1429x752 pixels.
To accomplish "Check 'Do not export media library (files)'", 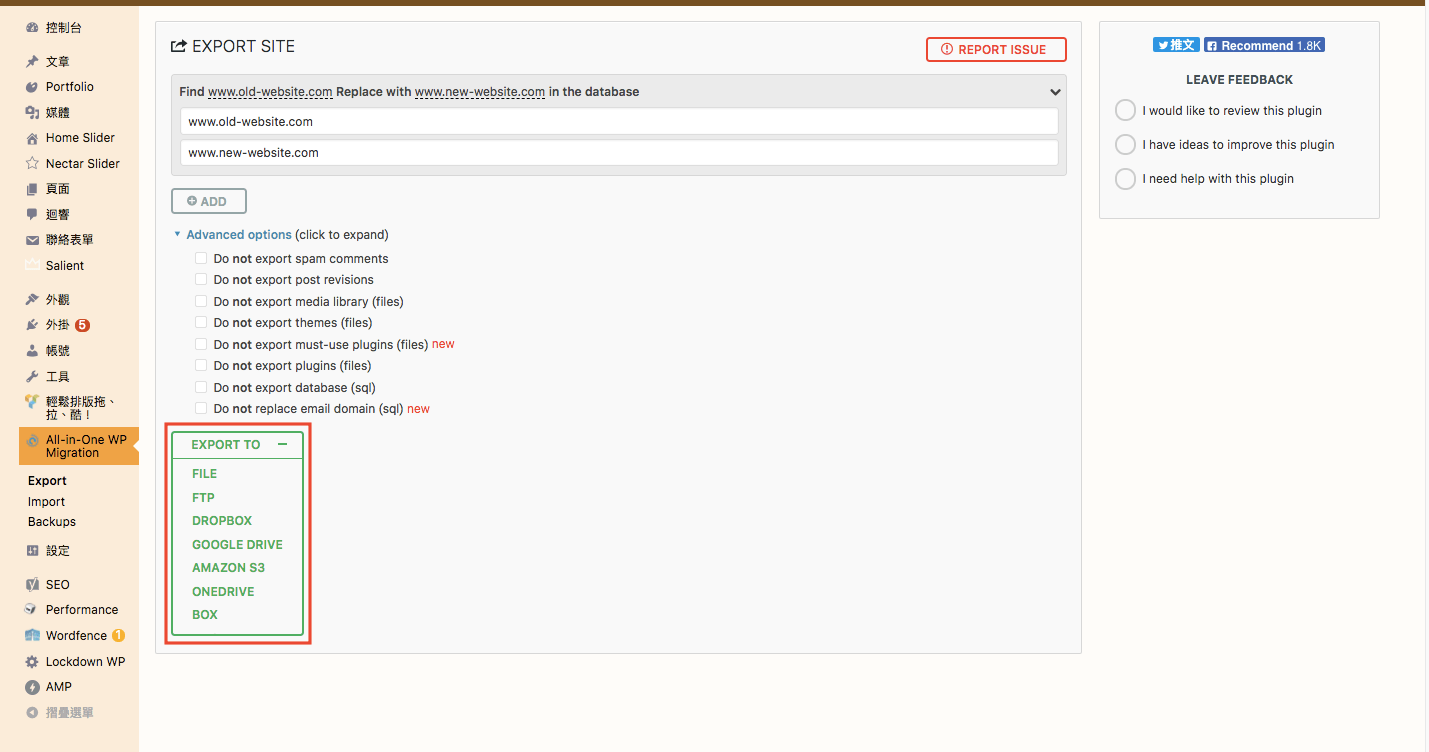I will (201, 301).
